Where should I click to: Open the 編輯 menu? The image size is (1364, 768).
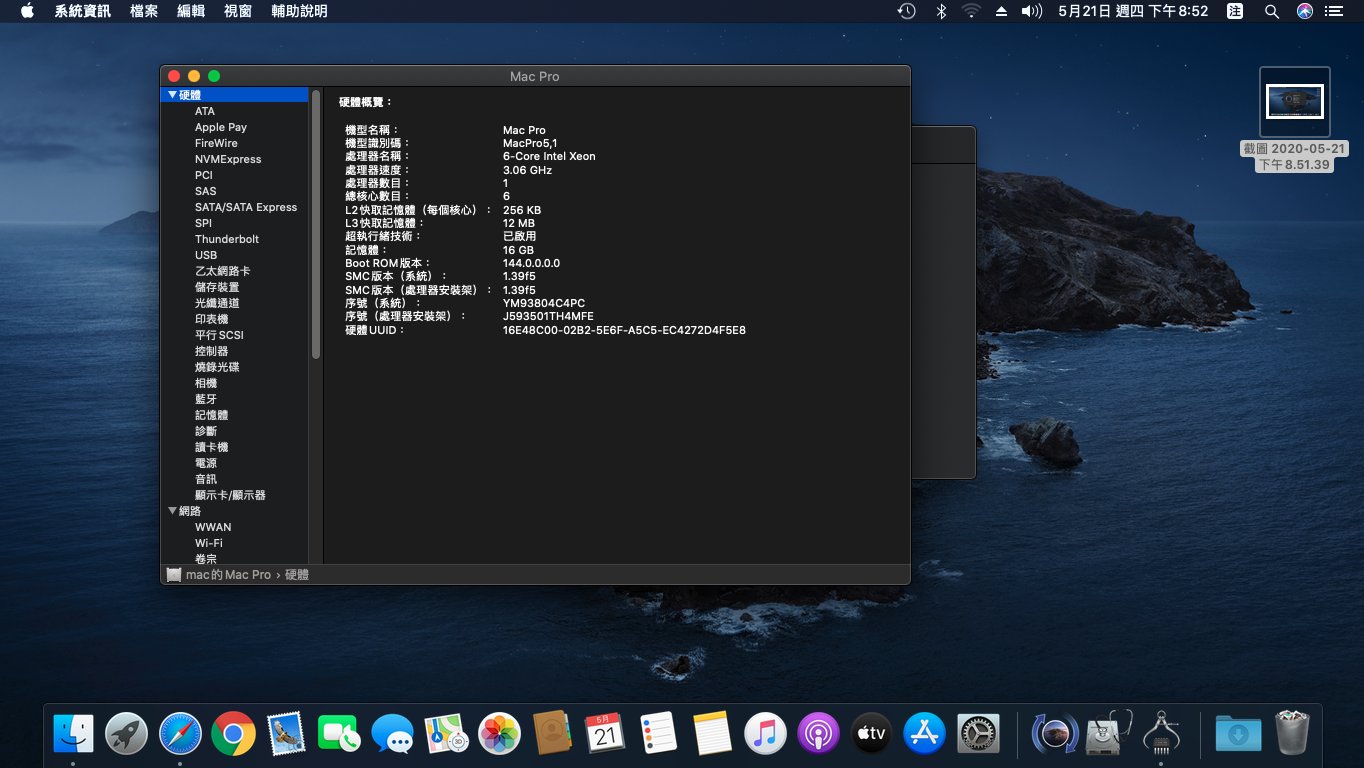click(191, 11)
